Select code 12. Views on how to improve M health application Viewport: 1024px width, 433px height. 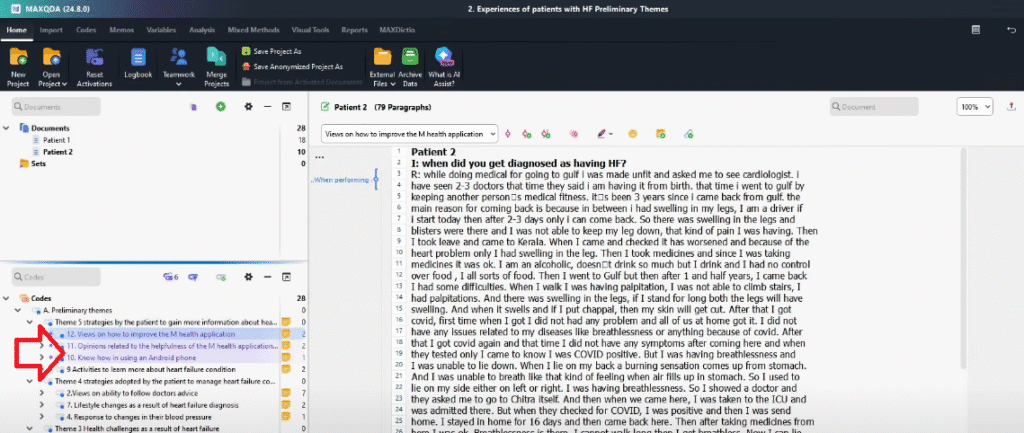[x=151, y=334]
